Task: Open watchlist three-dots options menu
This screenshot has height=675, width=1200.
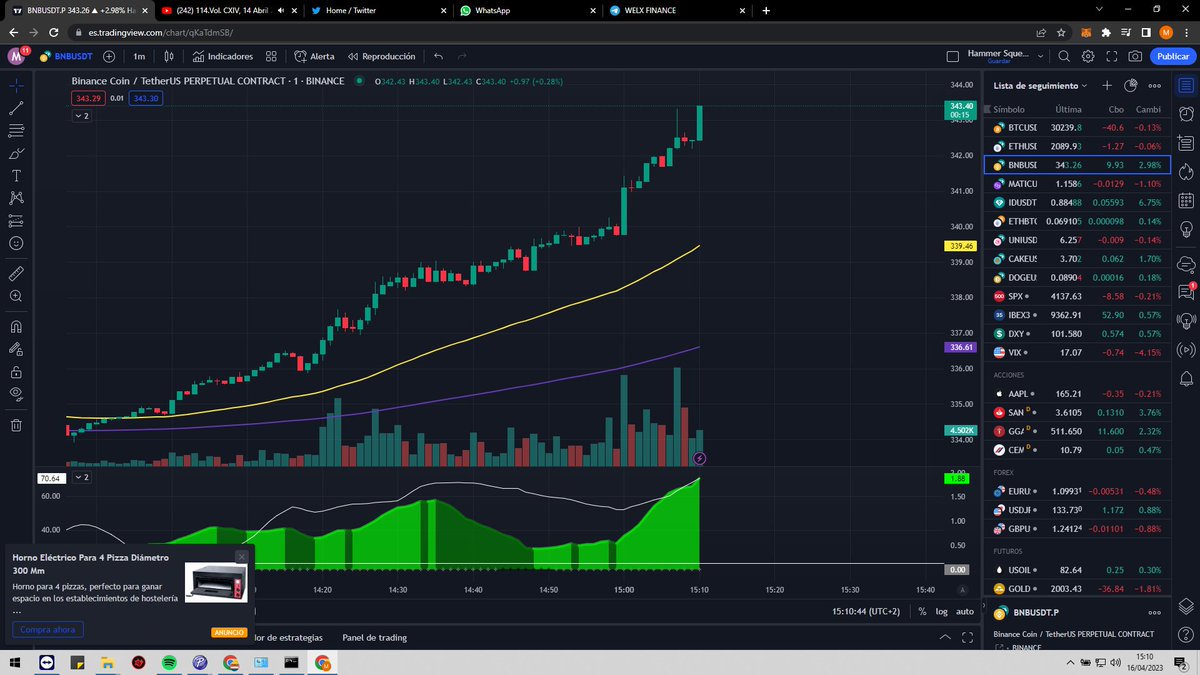Action: (x=1155, y=86)
